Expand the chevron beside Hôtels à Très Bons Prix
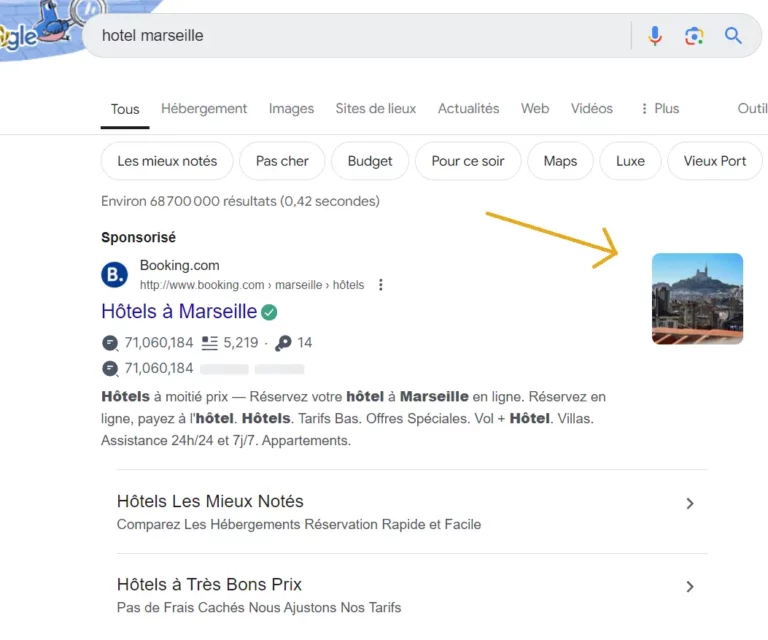 coord(690,587)
